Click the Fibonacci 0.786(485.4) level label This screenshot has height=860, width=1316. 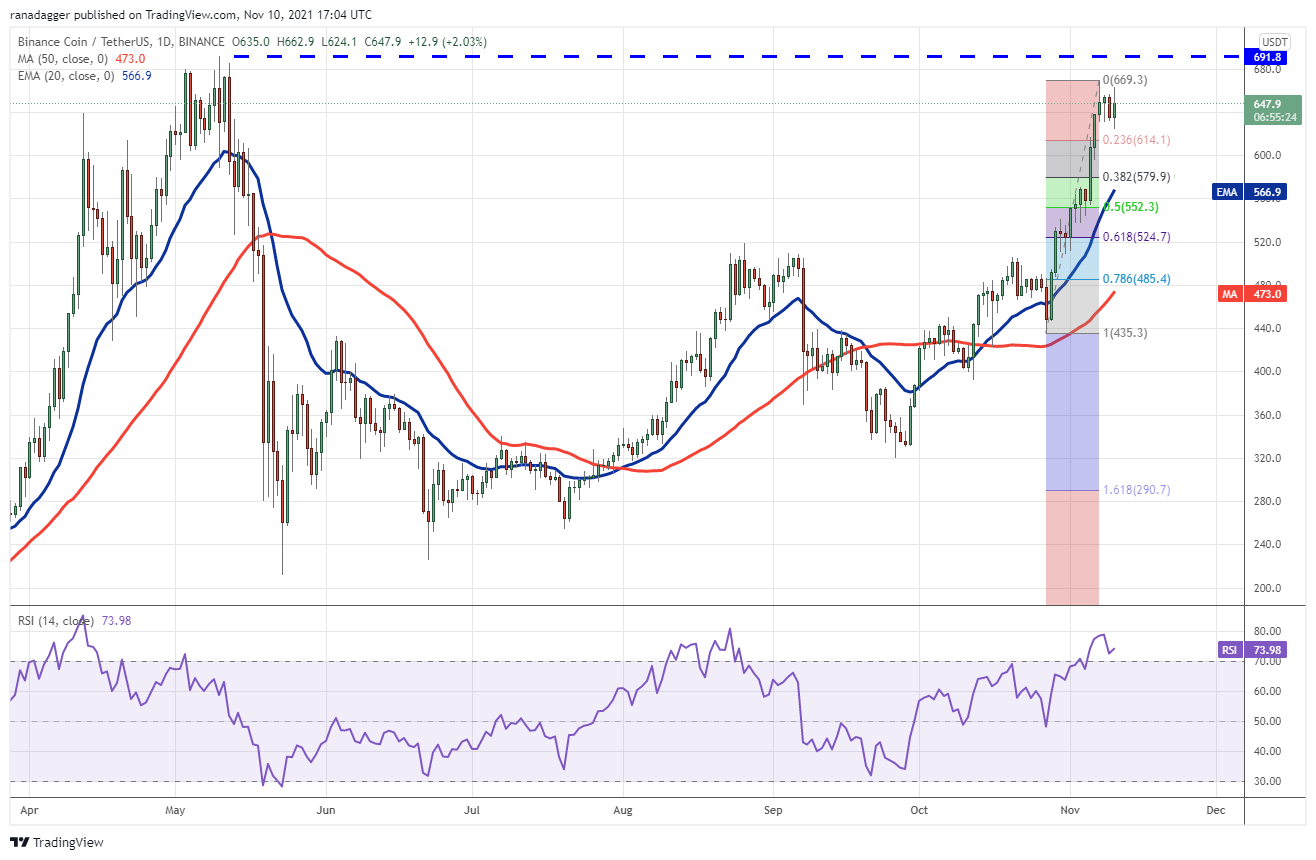point(1136,279)
